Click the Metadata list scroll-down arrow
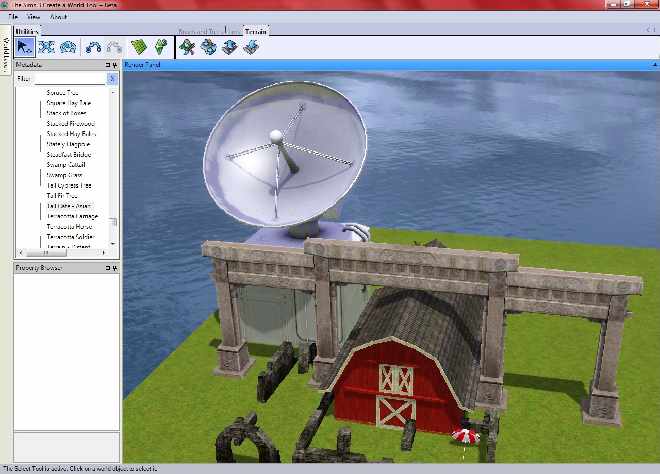The height and width of the screenshot is (474, 660). 113,244
